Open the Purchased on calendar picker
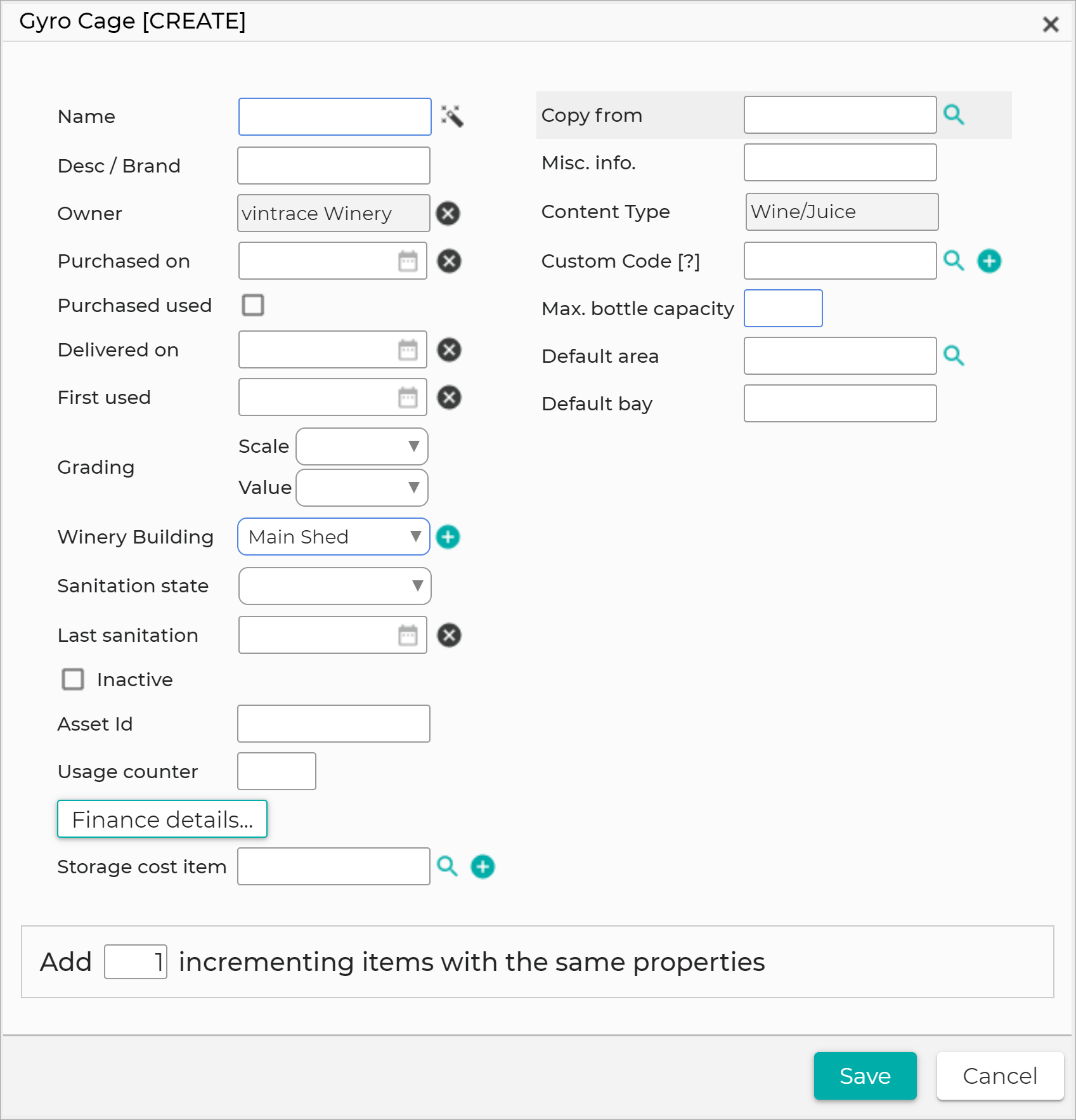 (x=408, y=261)
